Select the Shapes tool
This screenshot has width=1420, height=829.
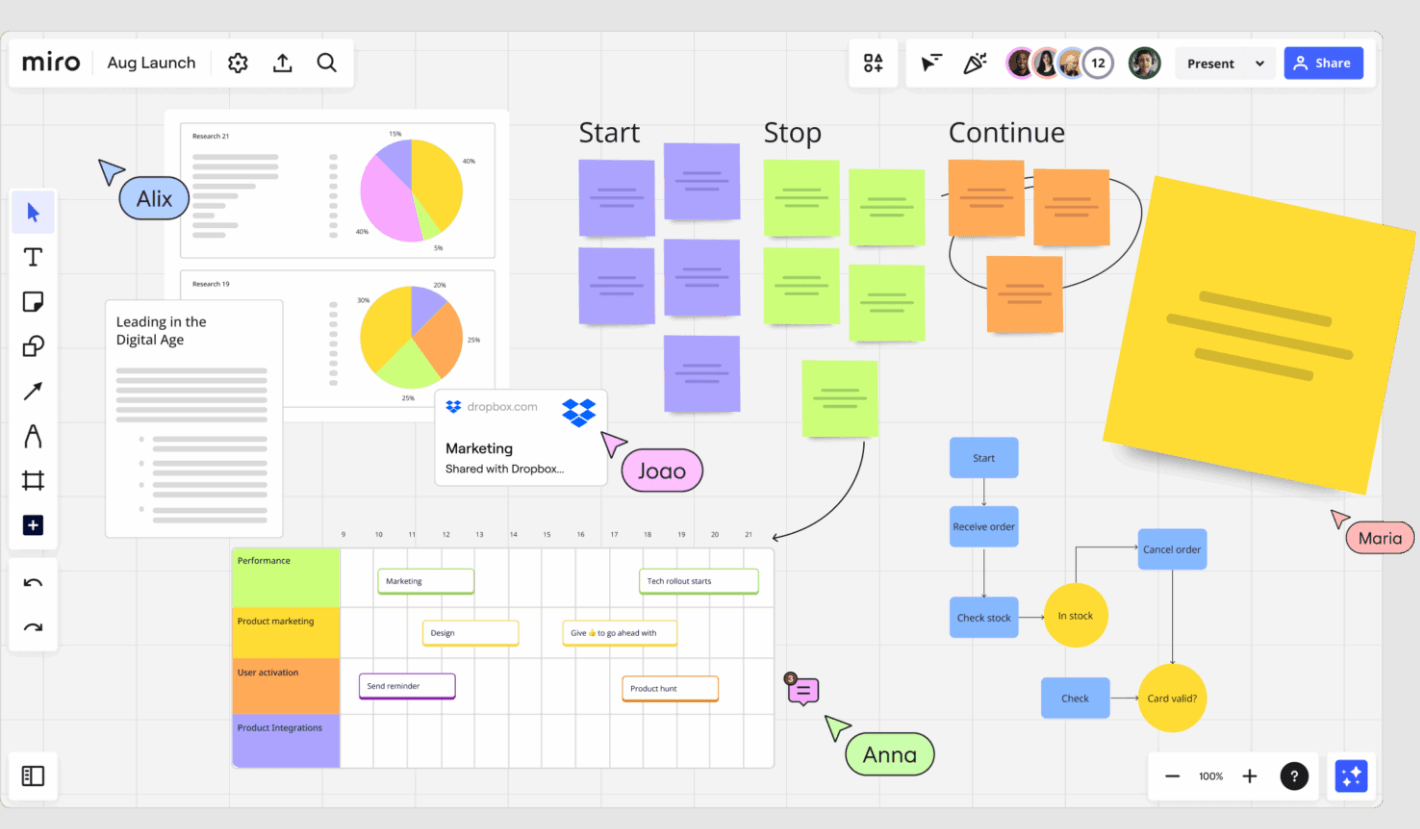(33, 347)
